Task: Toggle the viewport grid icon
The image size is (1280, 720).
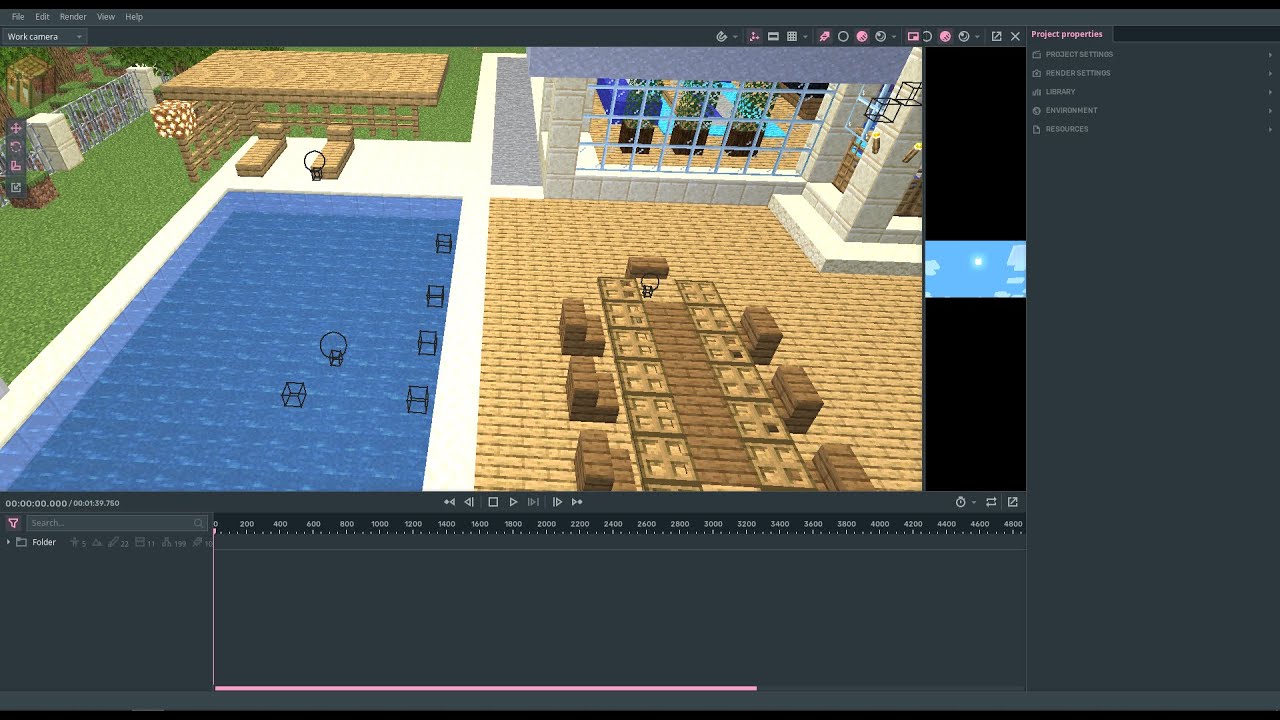Action: (x=792, y=36)
